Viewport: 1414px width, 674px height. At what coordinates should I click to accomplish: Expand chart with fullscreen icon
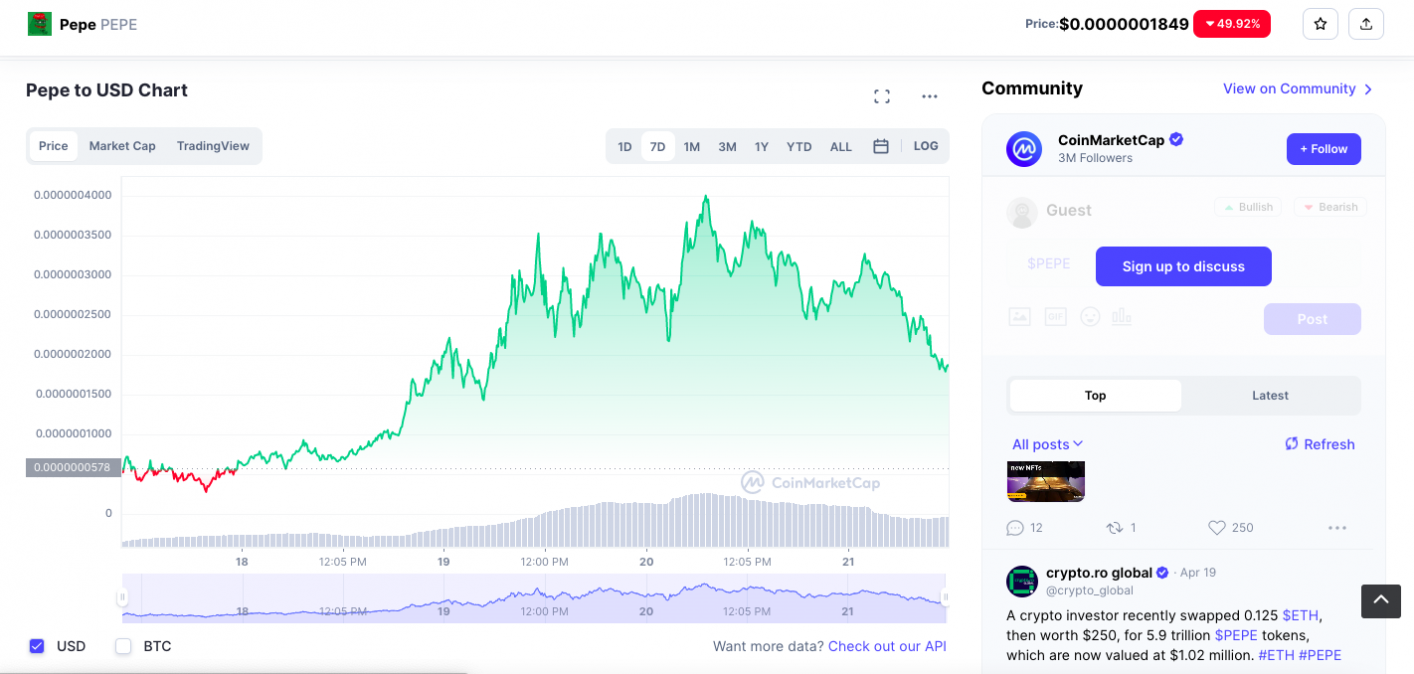(x=882, y=96)
